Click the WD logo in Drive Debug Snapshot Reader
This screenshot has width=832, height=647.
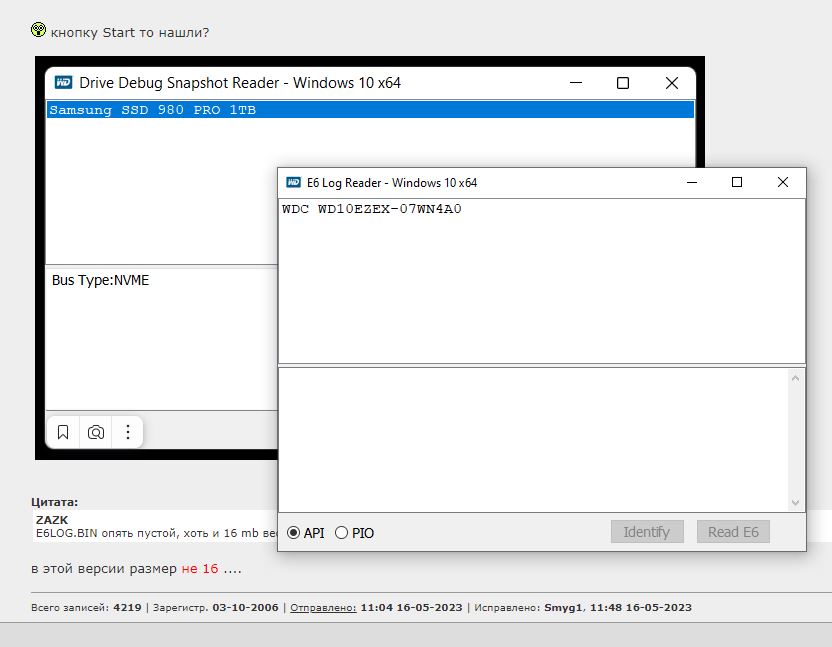63,82
